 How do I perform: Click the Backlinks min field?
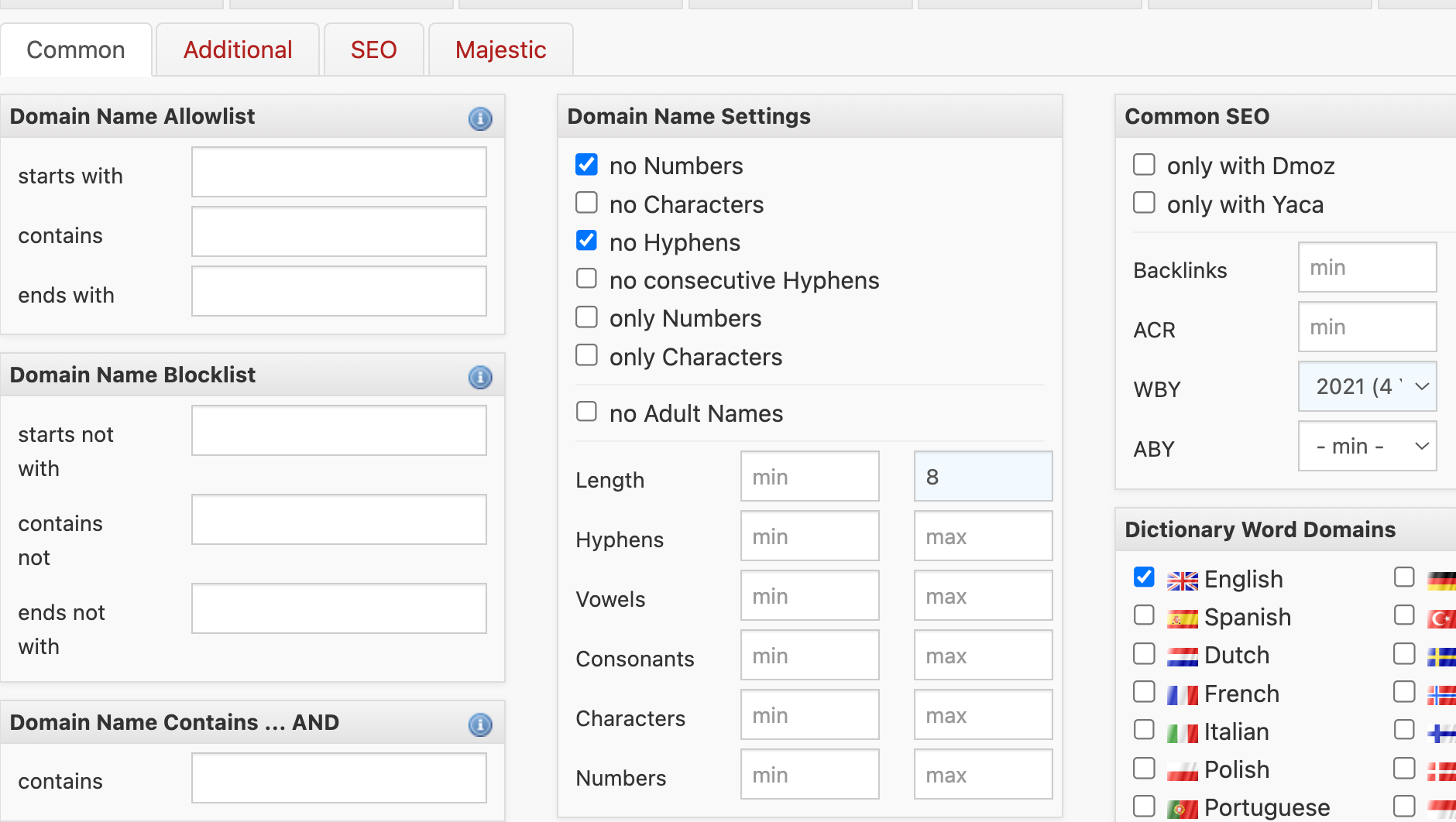coord(1368,267)
